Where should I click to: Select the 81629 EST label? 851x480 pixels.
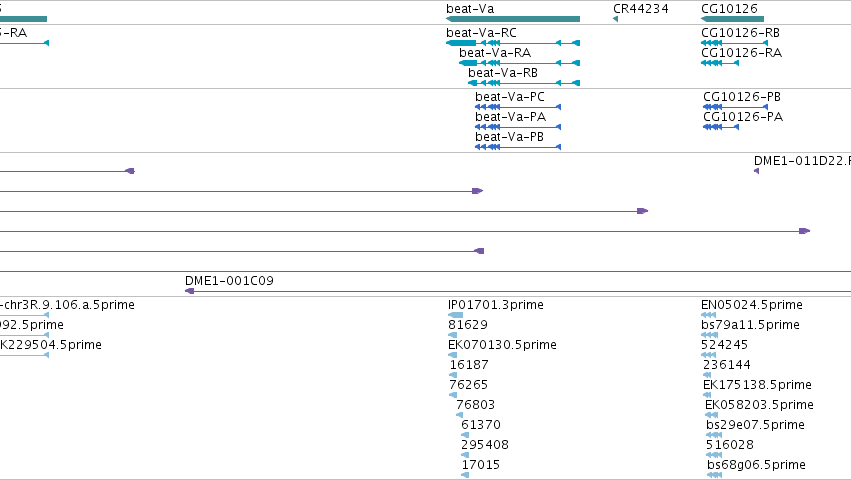pyautogui.click(x=468, y=325)
